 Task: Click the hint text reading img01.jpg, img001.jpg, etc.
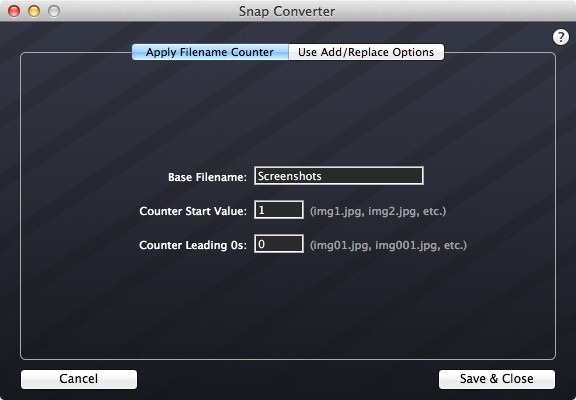click(x=388, y=245)
